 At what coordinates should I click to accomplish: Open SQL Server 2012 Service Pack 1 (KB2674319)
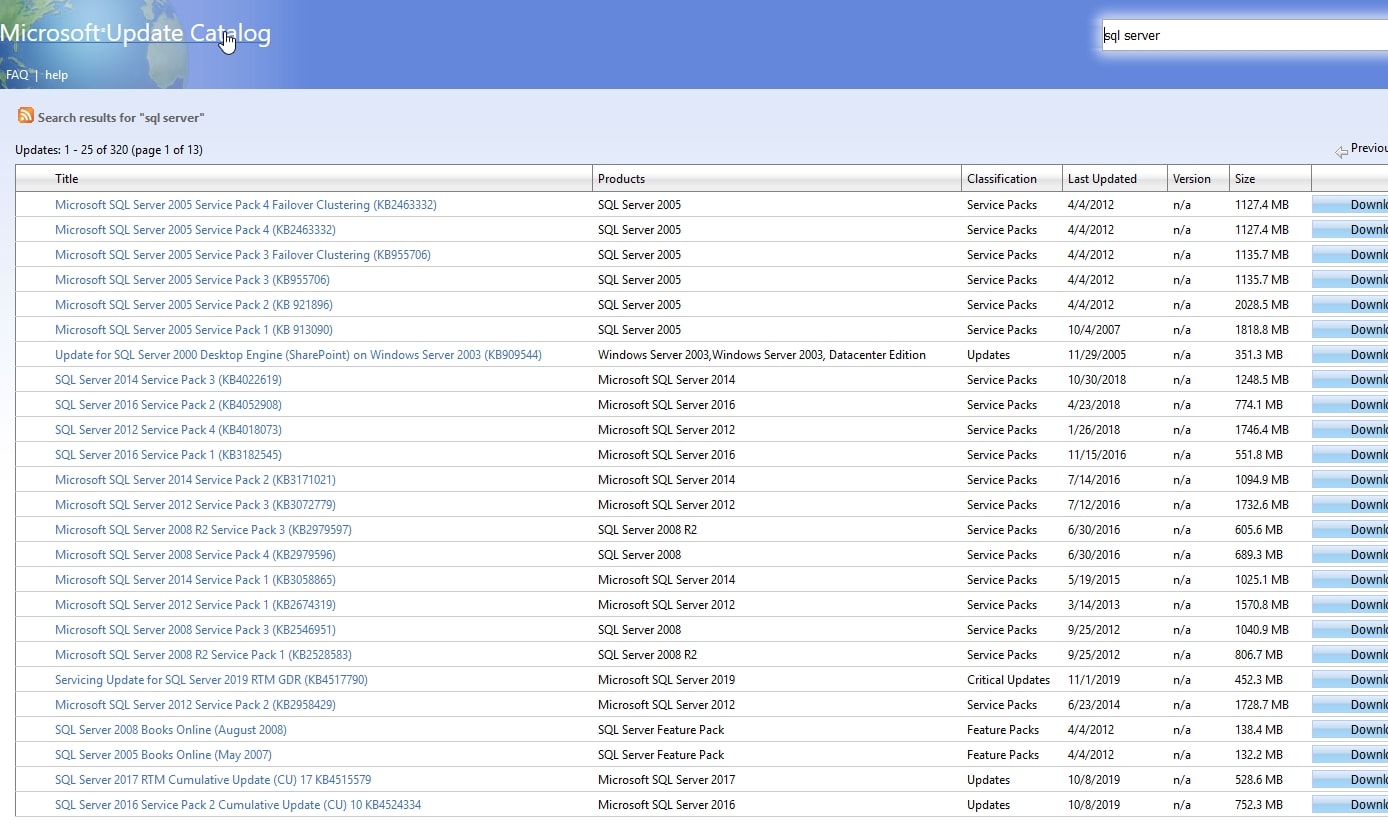click(195, 605)
